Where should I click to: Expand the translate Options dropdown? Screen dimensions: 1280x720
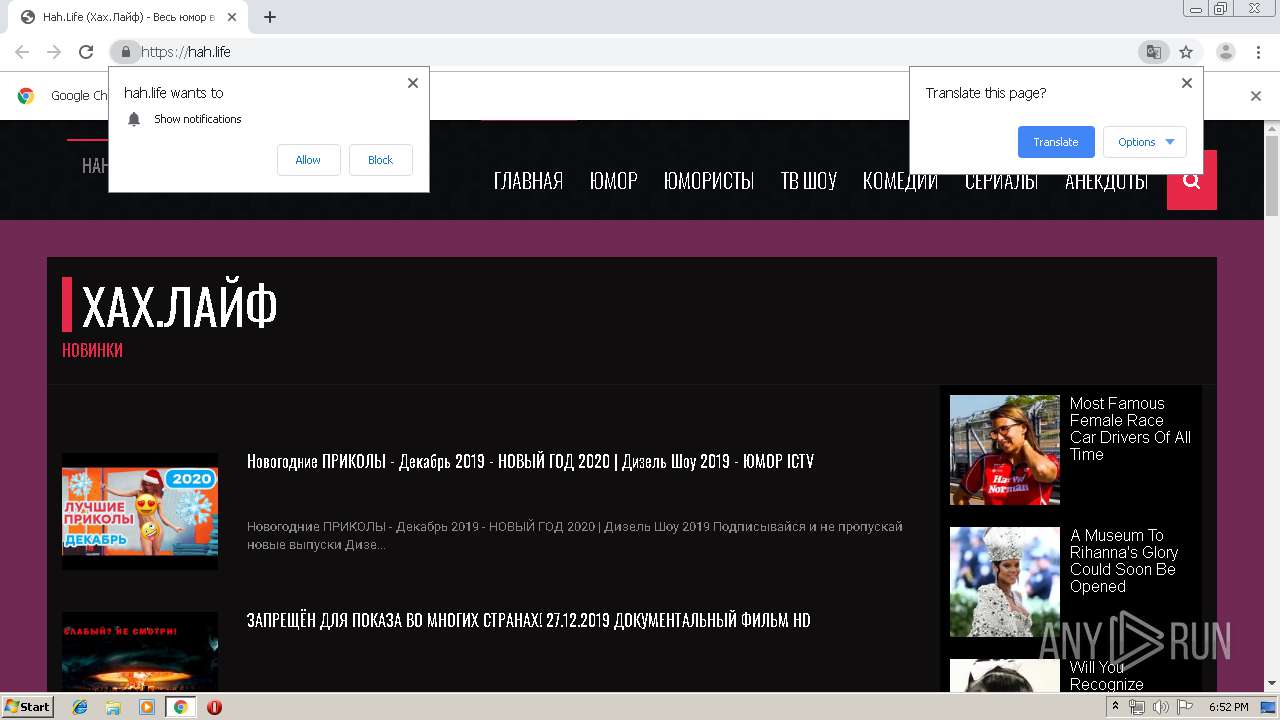[1145, 142]
